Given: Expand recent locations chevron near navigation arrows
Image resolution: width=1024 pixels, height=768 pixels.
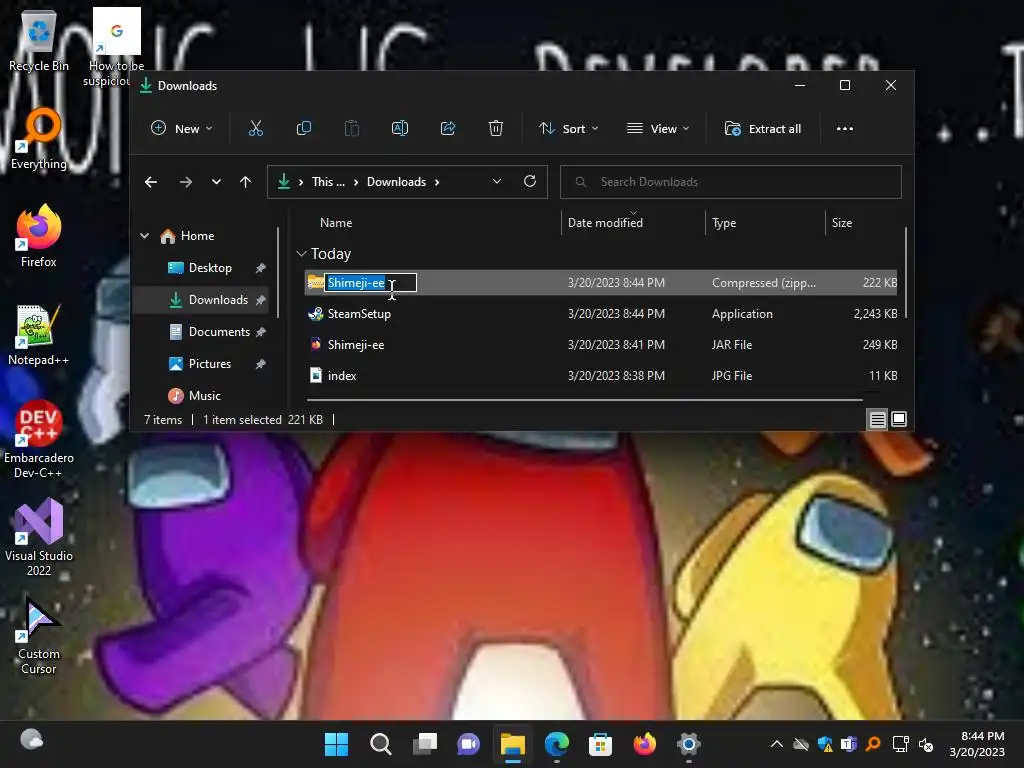Looking at the screenshot, I should coord(216,182).
